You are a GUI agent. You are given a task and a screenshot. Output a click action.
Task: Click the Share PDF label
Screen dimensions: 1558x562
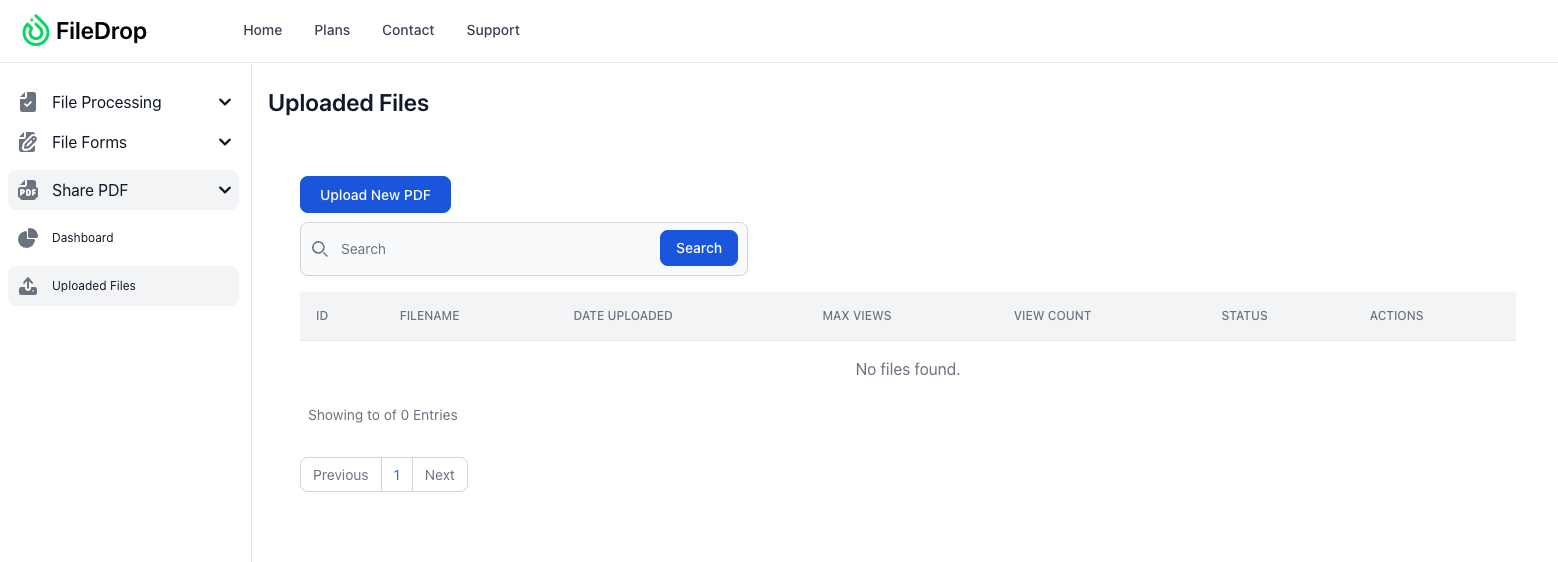point(90,190)
